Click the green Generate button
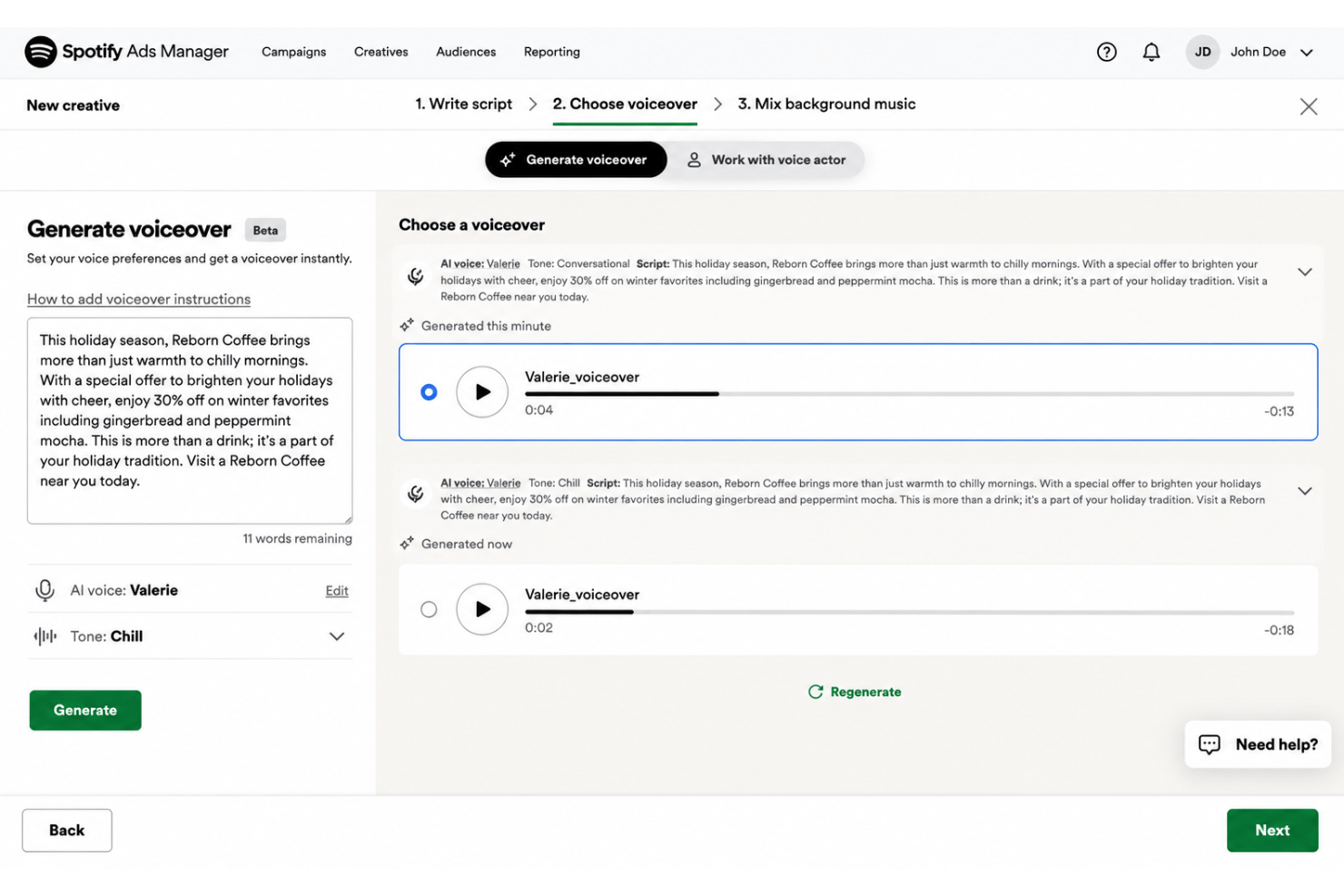This screenshot has height=896, width=1344. pos(85,710)
